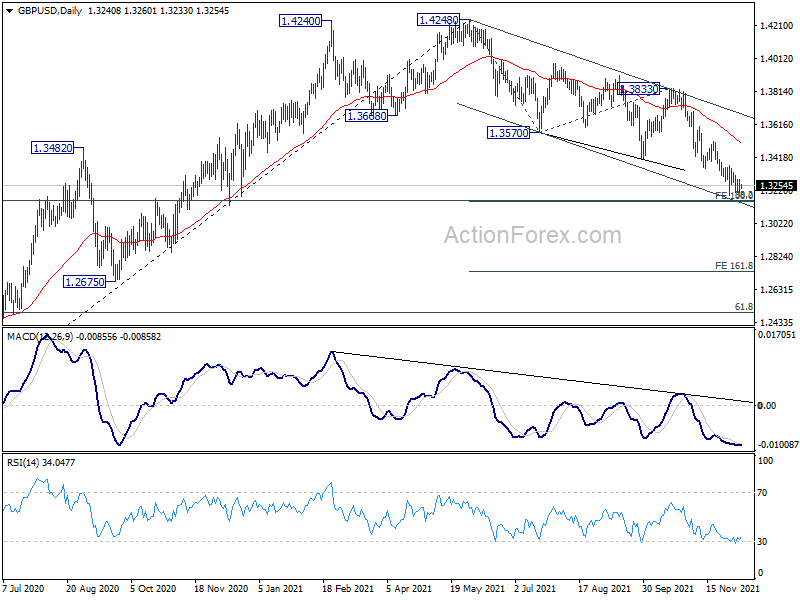800x600 pixels.
Task: Open the GBPUSD chart dropdown triangle
Action: point(10,11)
